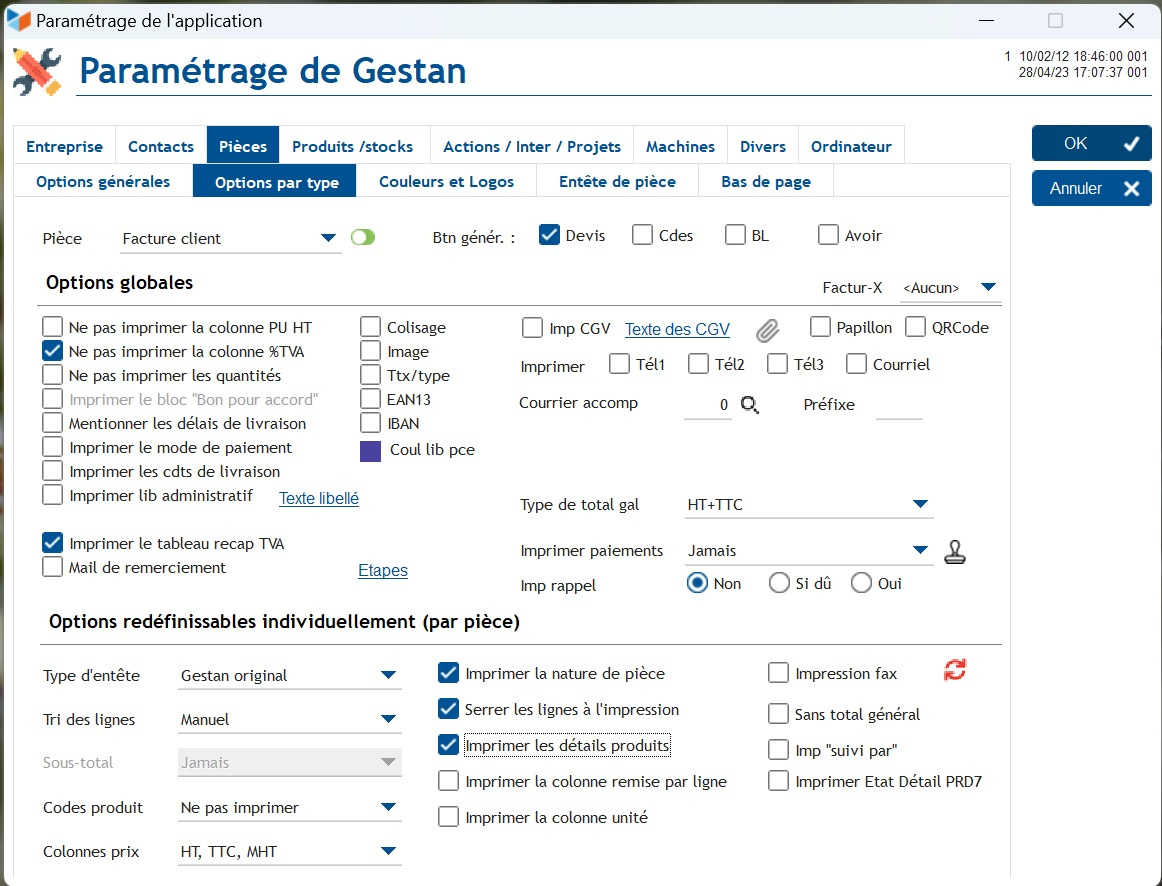Click the purple Coul lib pce swatch
Screen dimensions: 1162x886
click(x=371, y=451)
